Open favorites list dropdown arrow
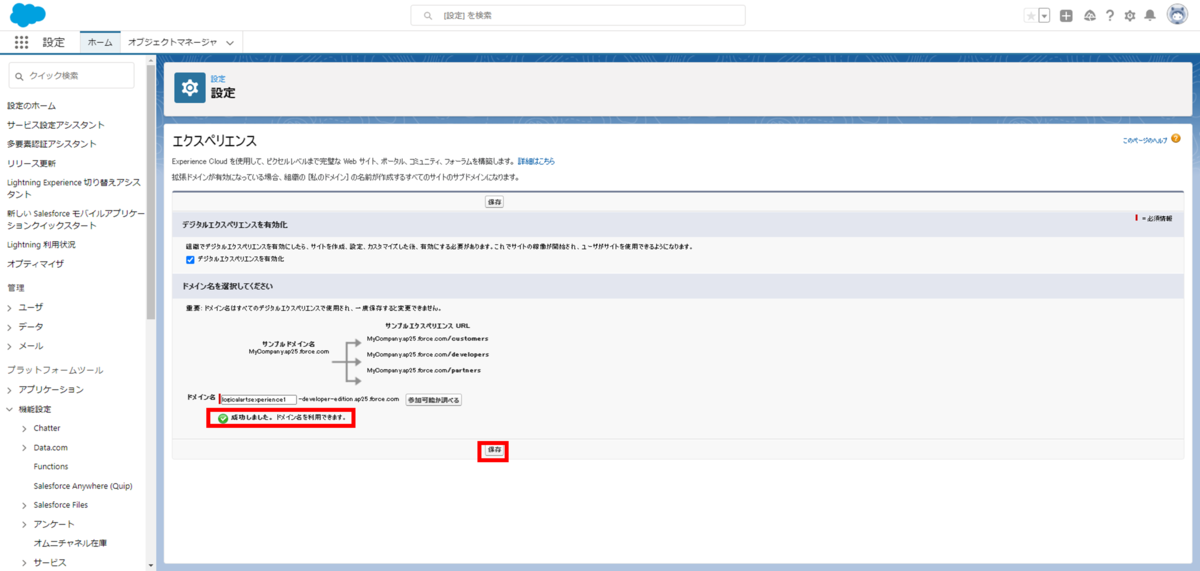Viewport: 1200px width, 571px height. (1044, 16)
